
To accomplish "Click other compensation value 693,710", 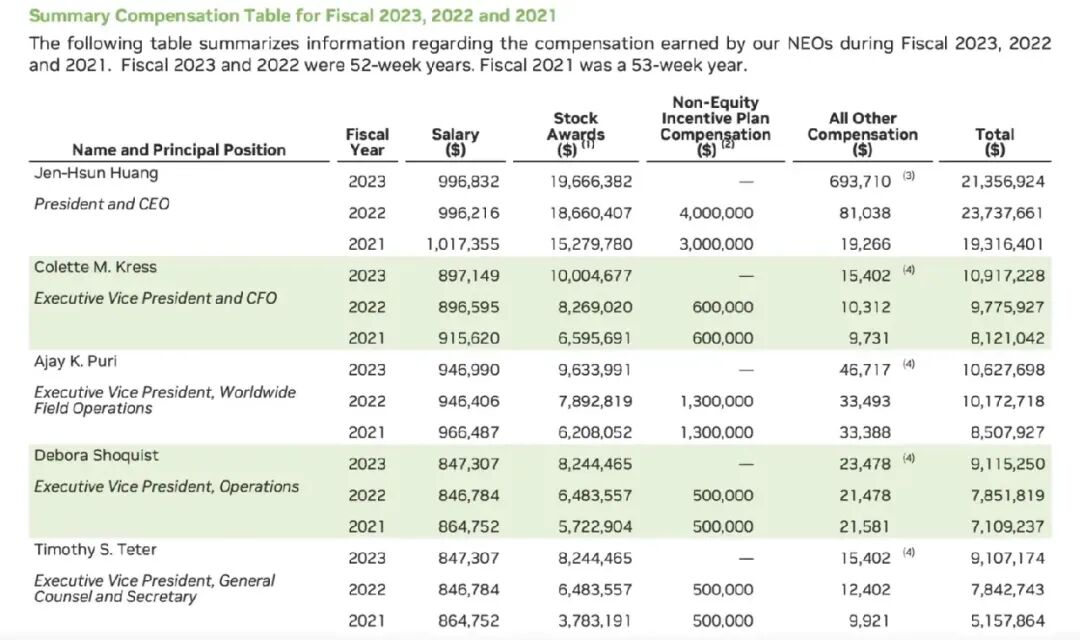I will point(860,182).
